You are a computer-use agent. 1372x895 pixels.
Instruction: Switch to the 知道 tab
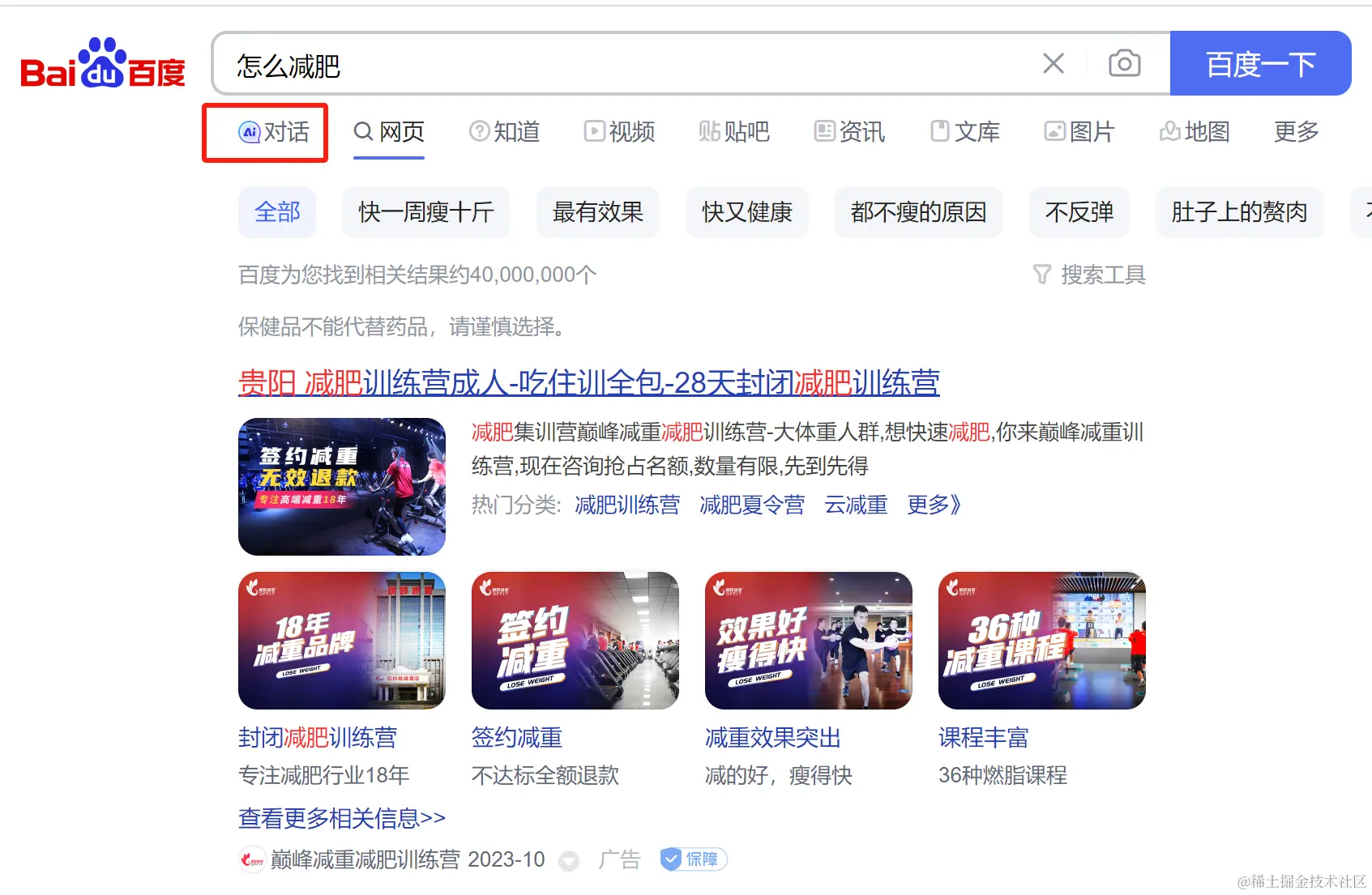(x=504, y=131)
